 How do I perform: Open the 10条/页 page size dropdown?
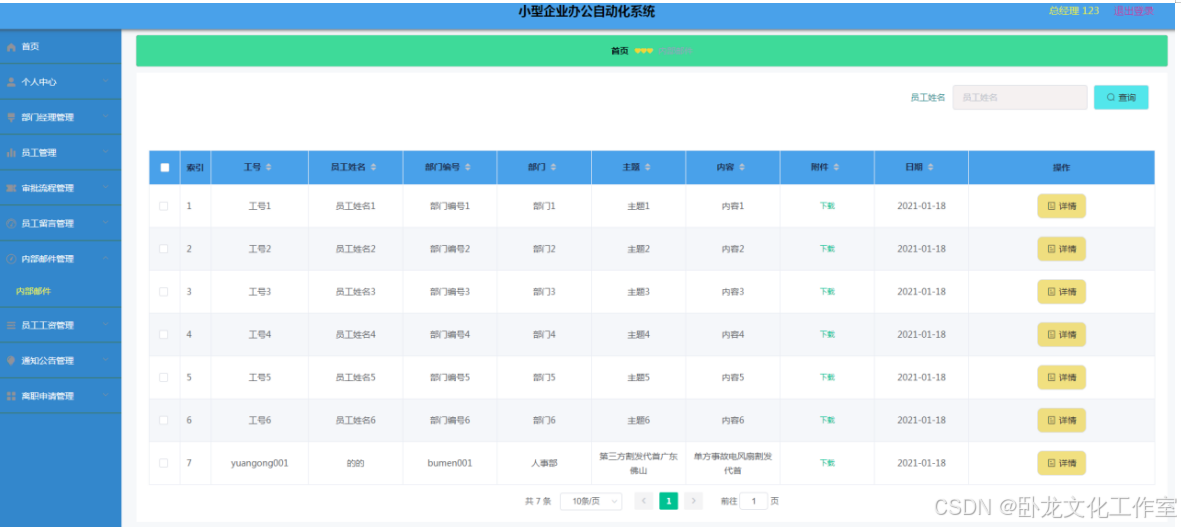pos(591,501)
